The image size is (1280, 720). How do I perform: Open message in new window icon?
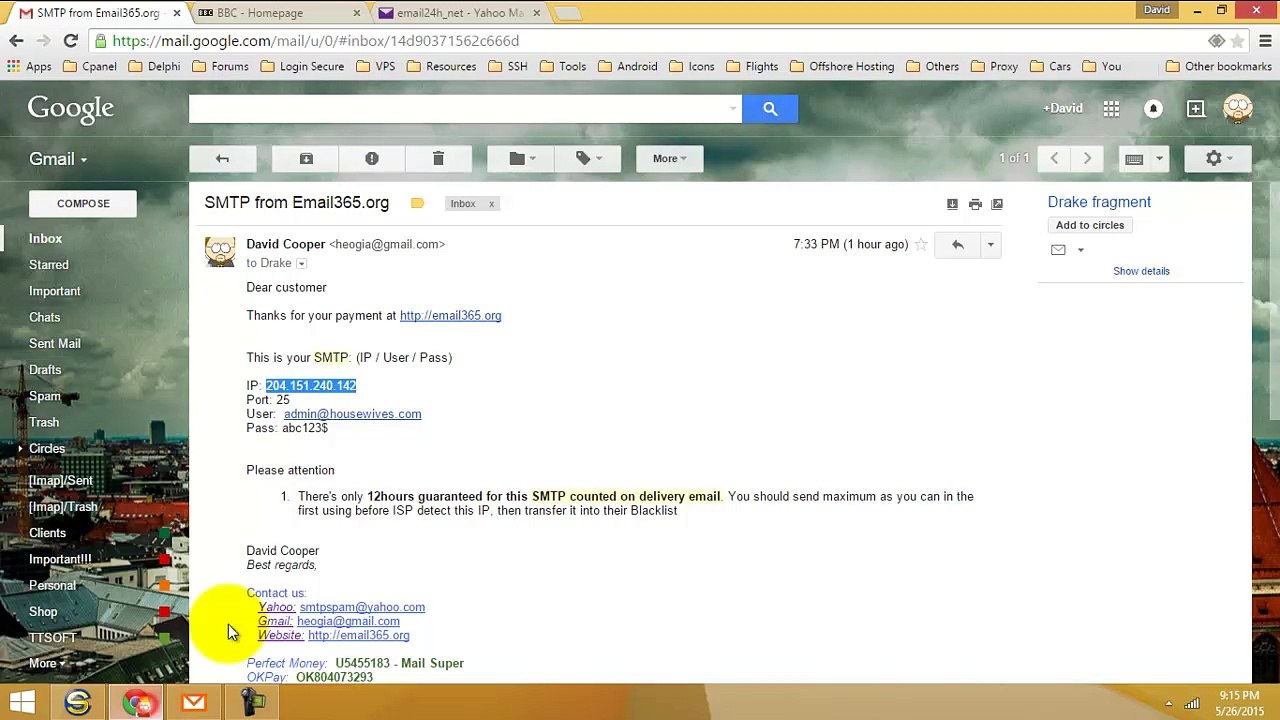[x=997, y=204]
